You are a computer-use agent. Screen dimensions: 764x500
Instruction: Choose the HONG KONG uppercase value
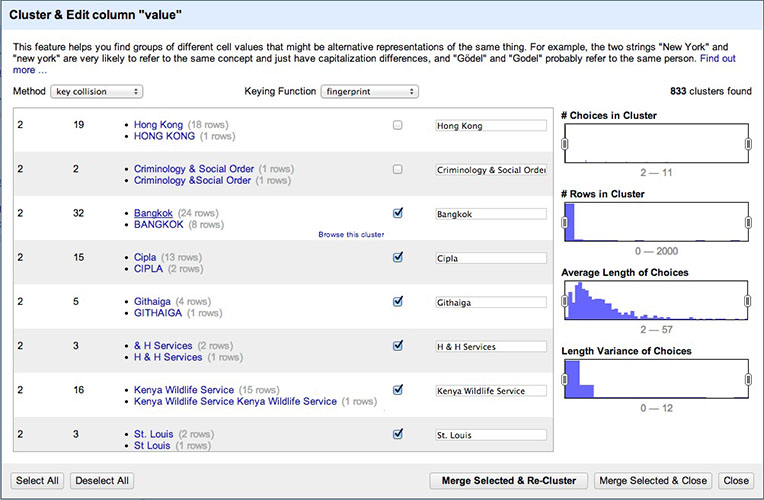click(x=165, y=136)
